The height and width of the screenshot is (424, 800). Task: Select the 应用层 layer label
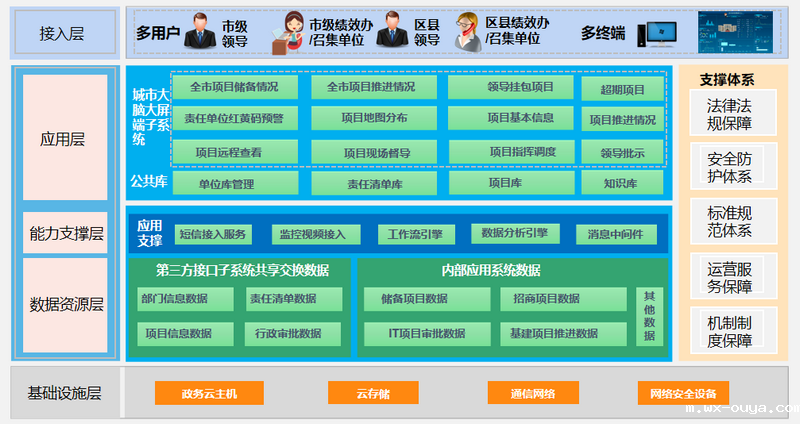click(64, 138)
